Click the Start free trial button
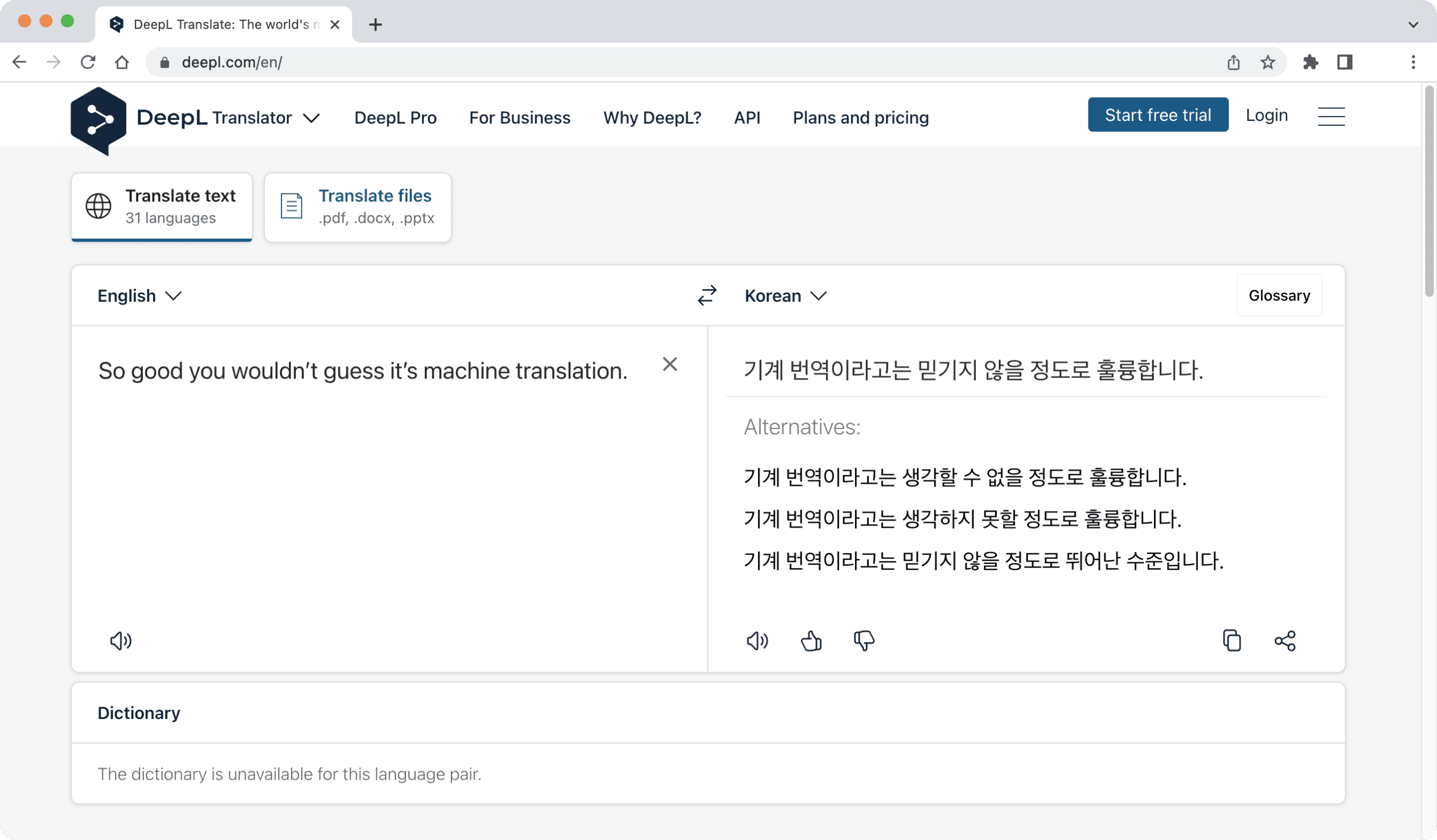 point(1158,114)
